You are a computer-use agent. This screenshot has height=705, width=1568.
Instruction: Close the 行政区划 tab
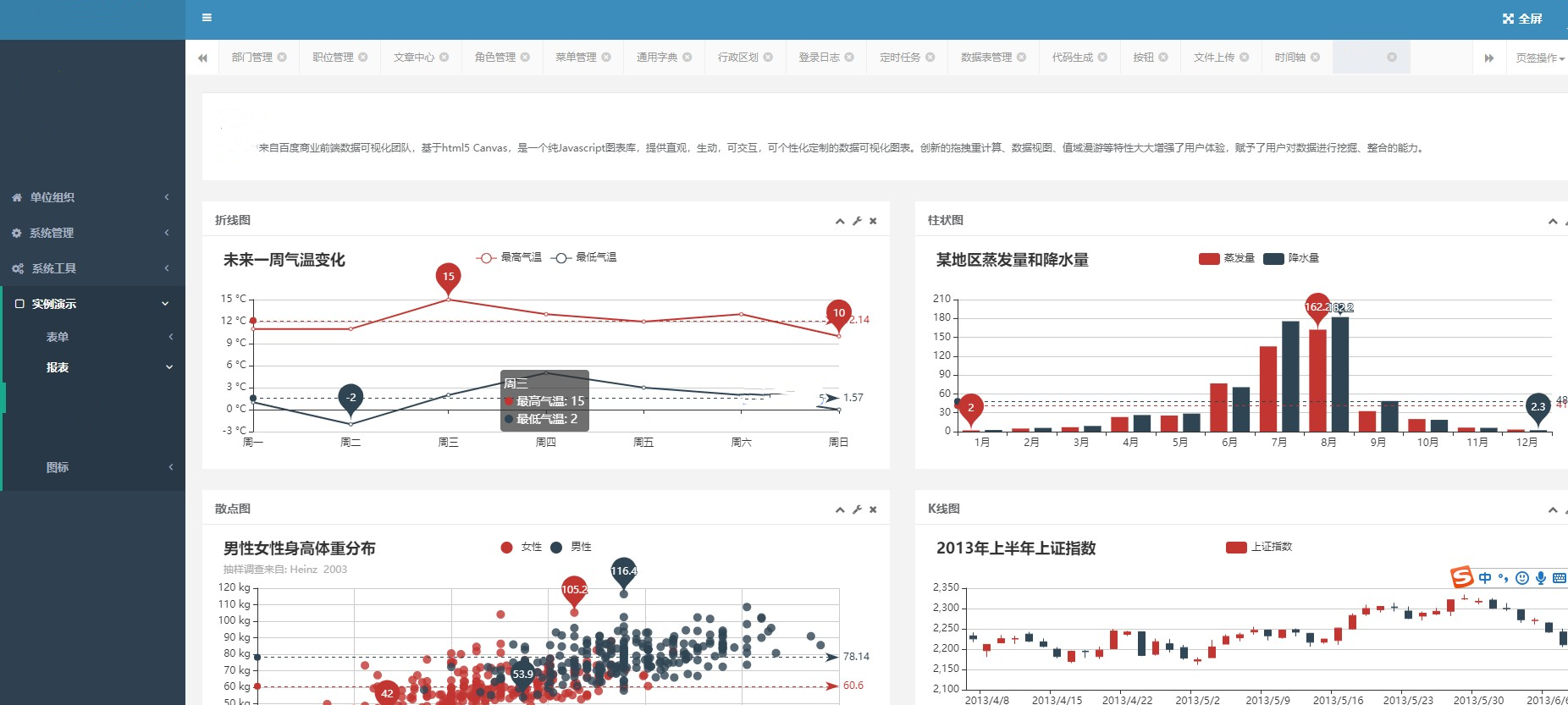tap(768, 58)
